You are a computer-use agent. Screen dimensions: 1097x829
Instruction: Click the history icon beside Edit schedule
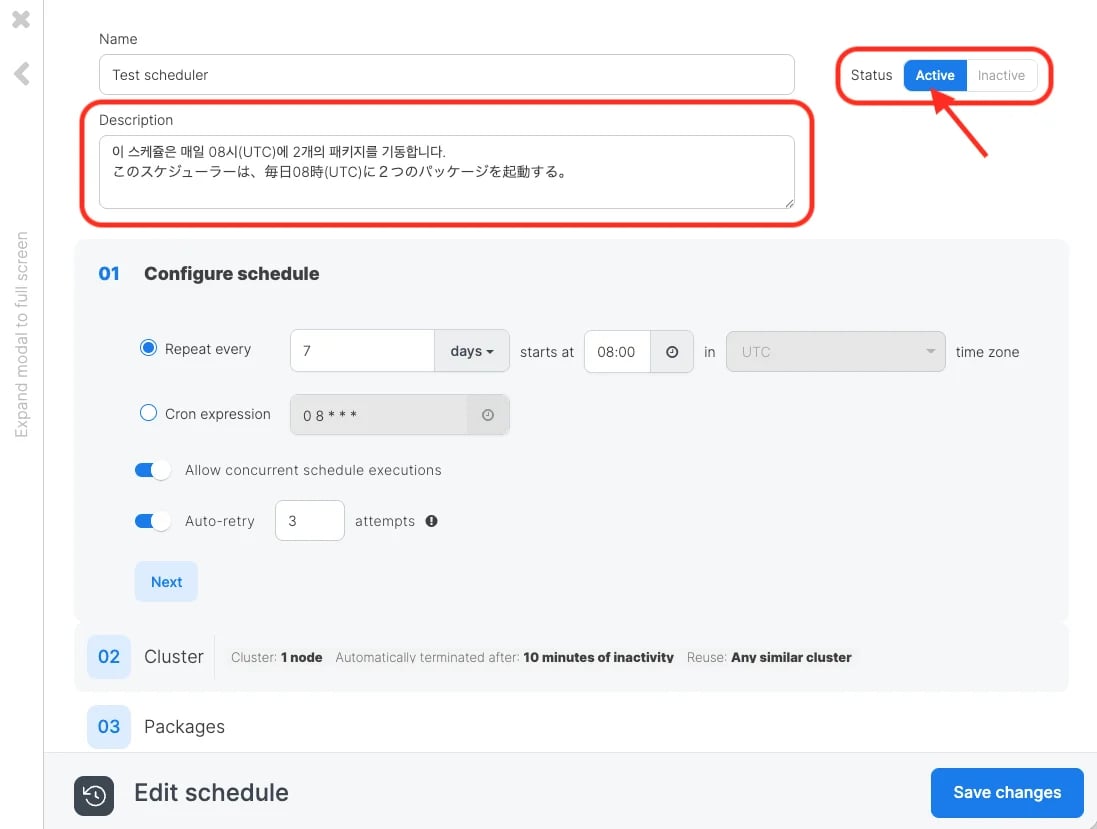click(x=94, y=795)
